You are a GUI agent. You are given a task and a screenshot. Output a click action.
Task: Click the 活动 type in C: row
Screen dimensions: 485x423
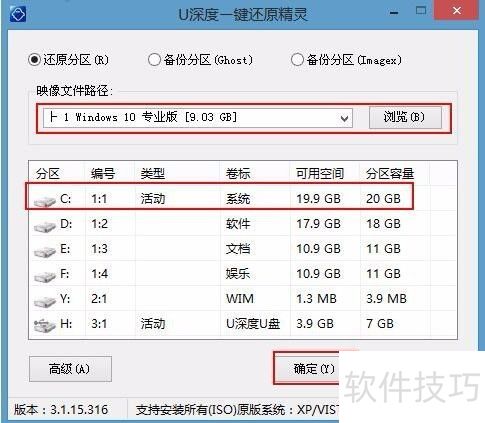153,199
